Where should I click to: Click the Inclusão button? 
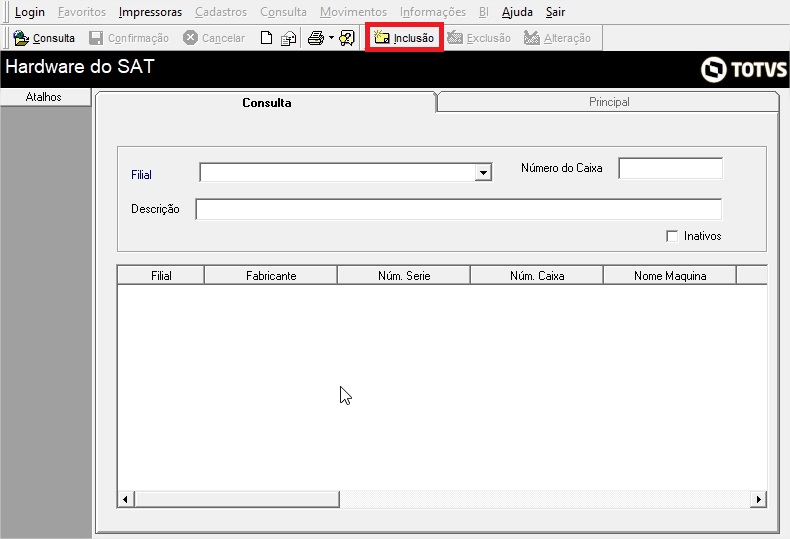click(x=404, y=38)
